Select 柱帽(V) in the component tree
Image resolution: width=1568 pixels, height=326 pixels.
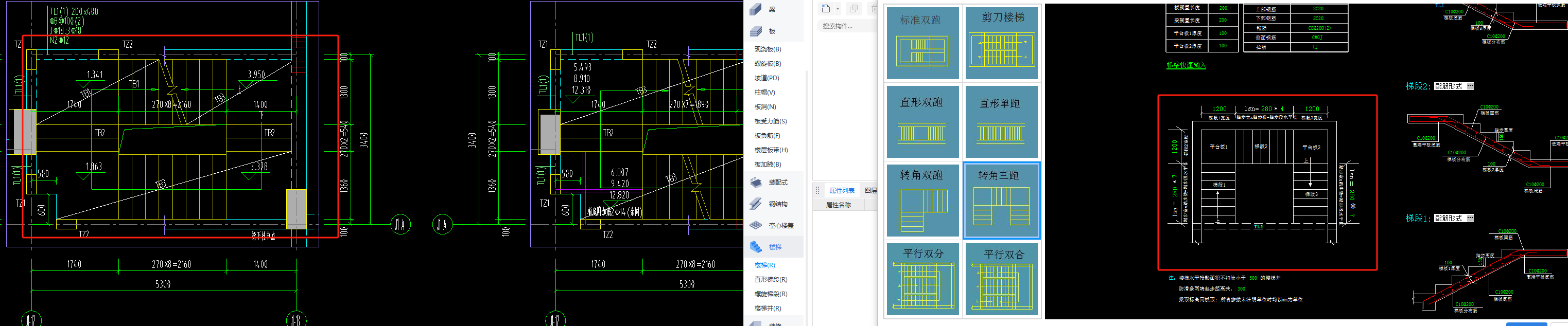pyautogui.click(x=764, y=93)
